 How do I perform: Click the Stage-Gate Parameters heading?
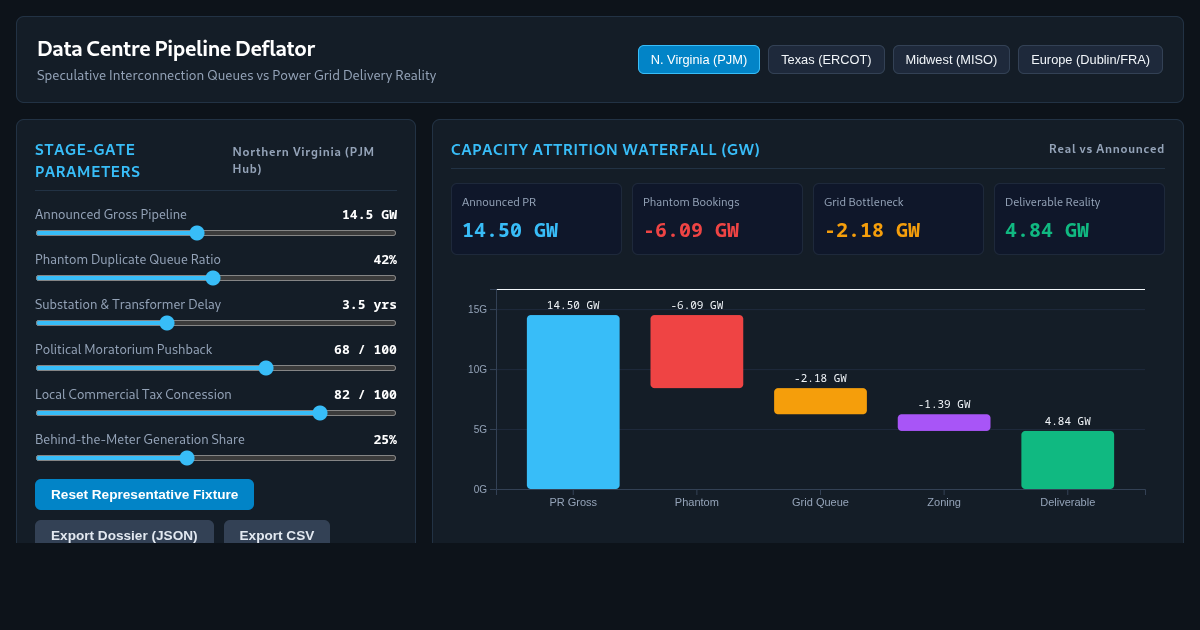pos(88,160)
